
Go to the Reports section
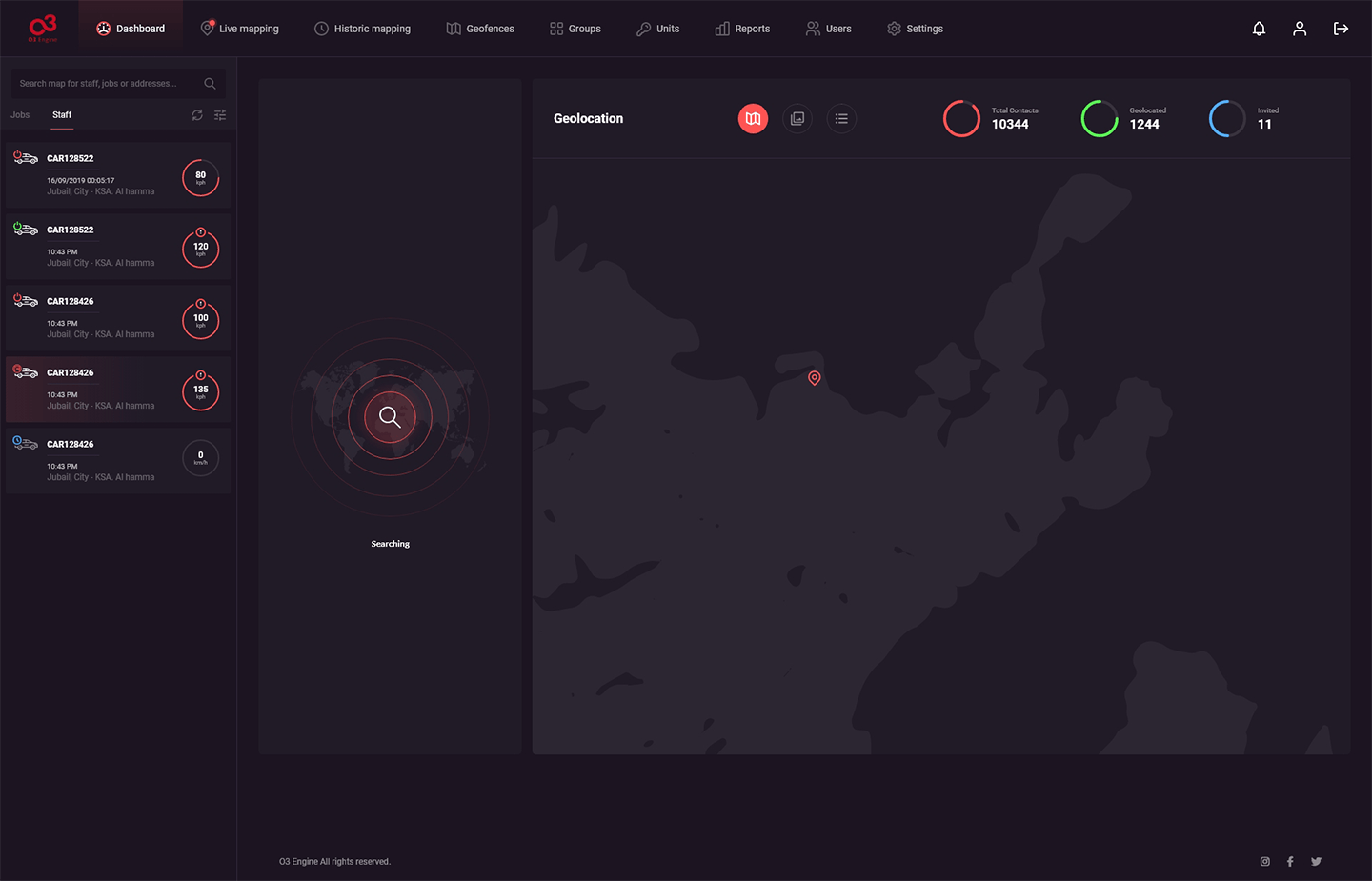pyautogui.click(x=742, y=29)
